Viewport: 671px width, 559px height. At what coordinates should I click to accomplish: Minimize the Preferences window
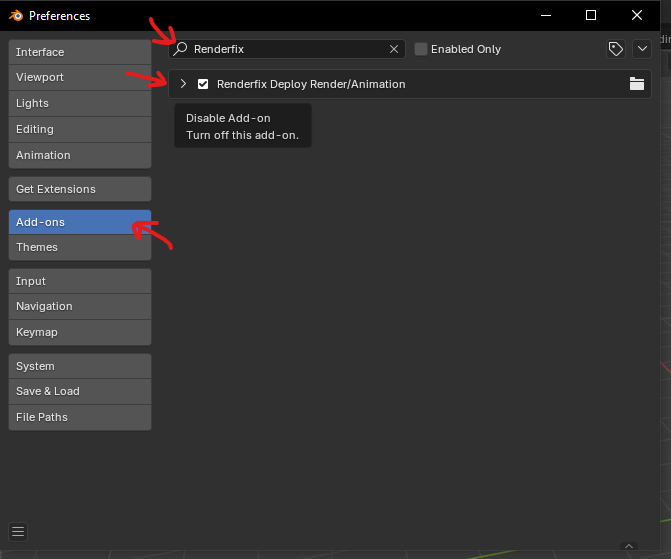tap(546, 15)
